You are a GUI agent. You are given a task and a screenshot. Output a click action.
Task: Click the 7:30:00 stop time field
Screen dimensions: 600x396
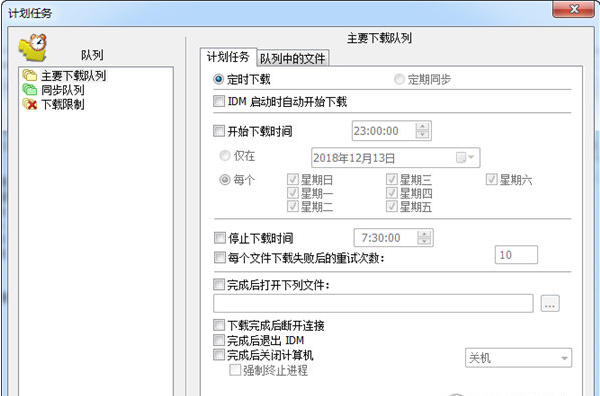385,238
